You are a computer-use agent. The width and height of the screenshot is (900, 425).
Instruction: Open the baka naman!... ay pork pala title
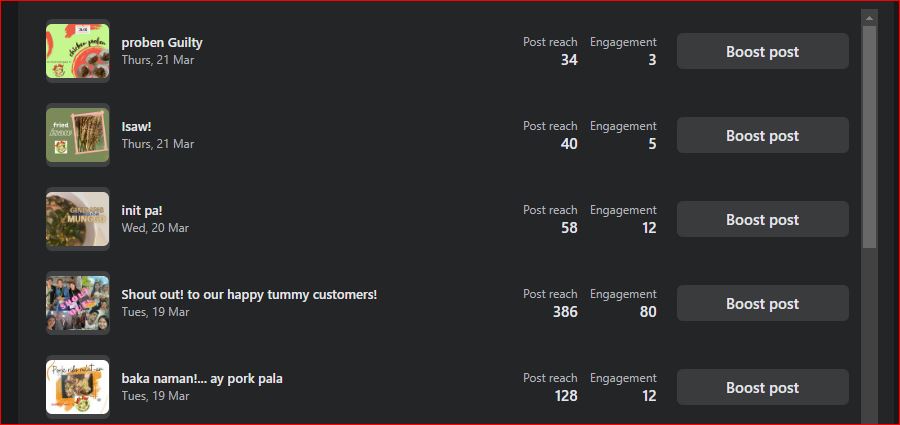[202, 379]
